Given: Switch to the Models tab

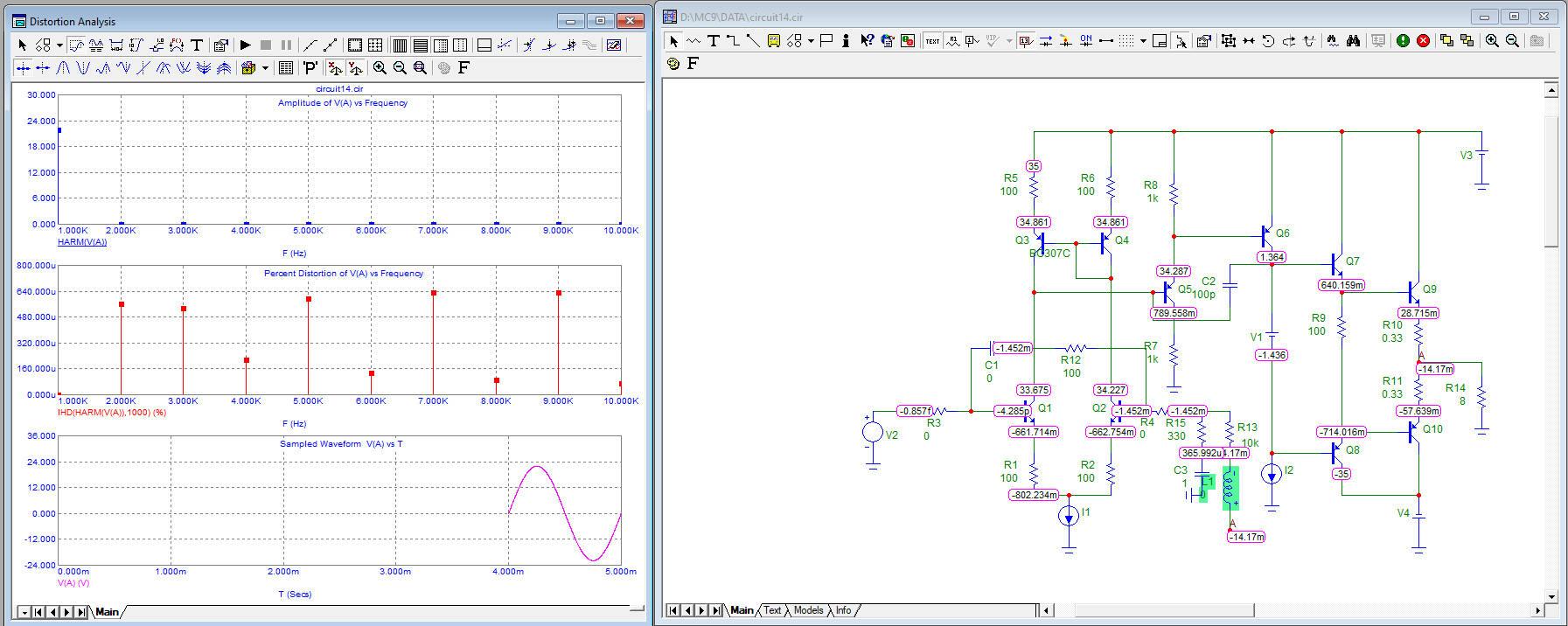Looking at the screenshot, I should pos(808,610).
